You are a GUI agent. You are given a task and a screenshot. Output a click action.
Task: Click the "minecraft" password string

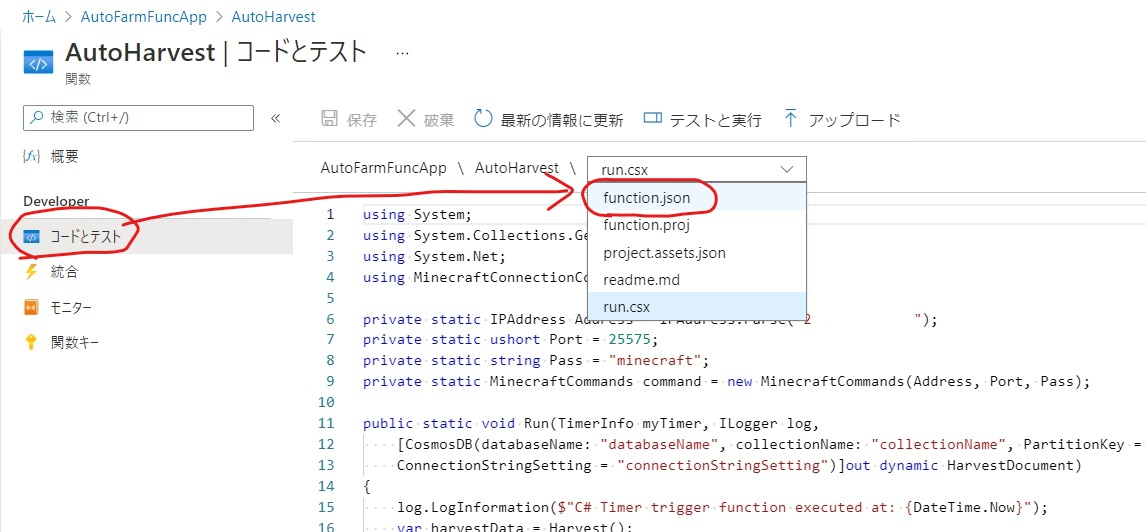pyautogui.click(x=655, y=360)
